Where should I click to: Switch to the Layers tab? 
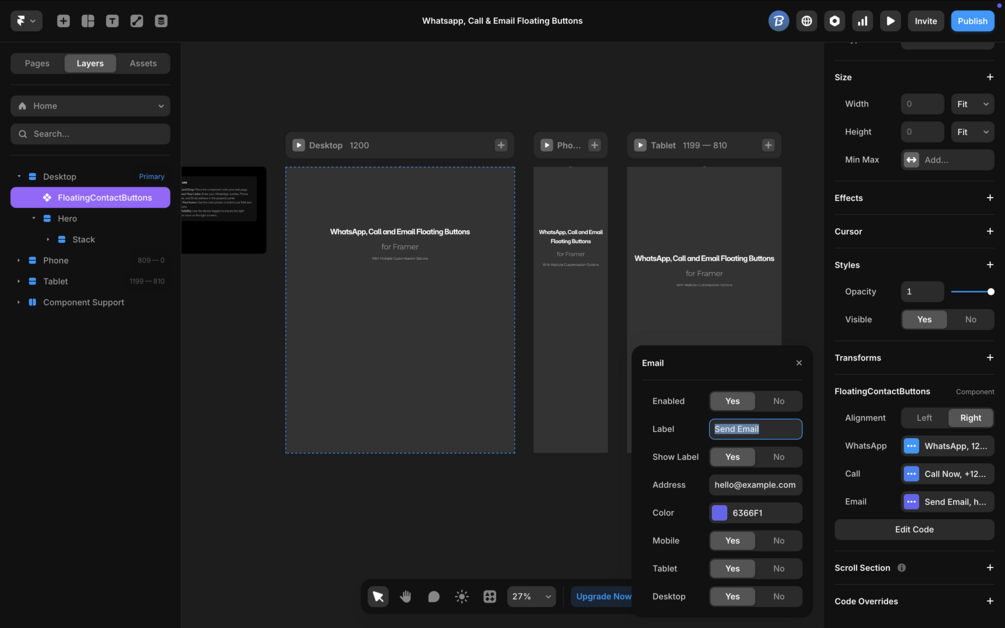click(x=90, y=63)
